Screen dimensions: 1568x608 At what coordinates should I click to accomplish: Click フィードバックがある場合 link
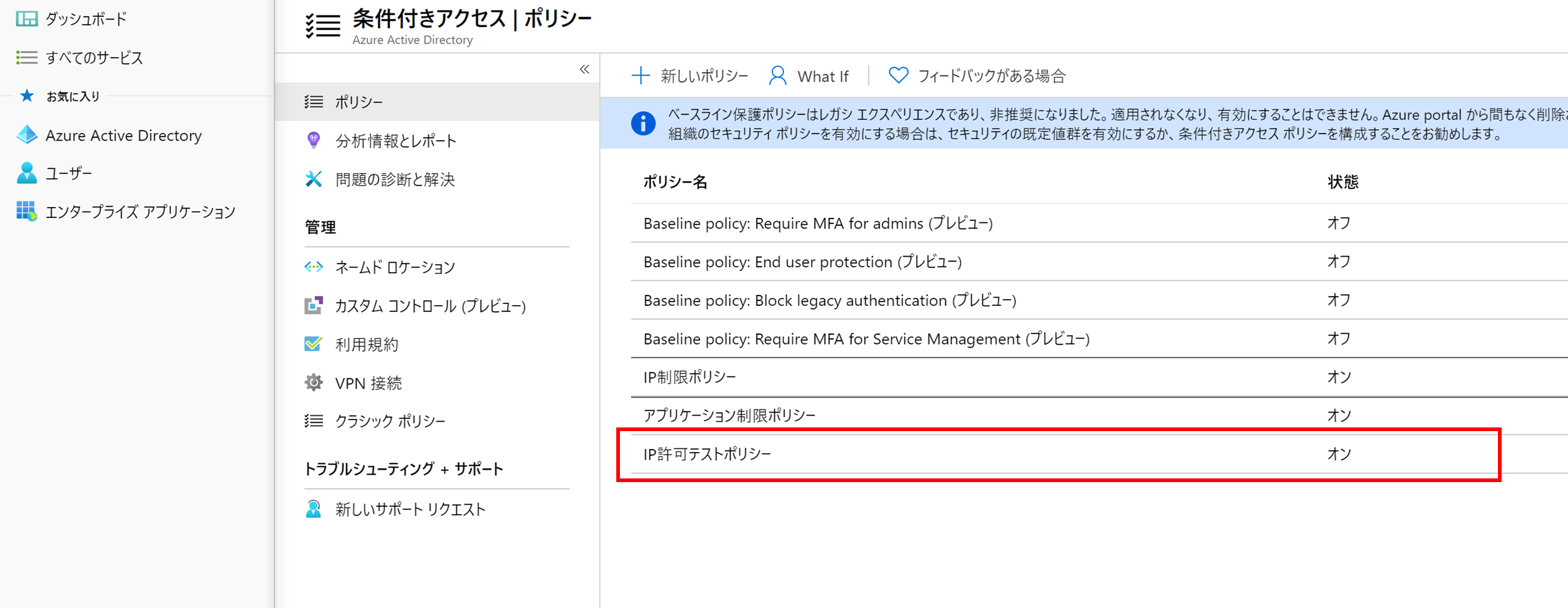coord(977,76)
